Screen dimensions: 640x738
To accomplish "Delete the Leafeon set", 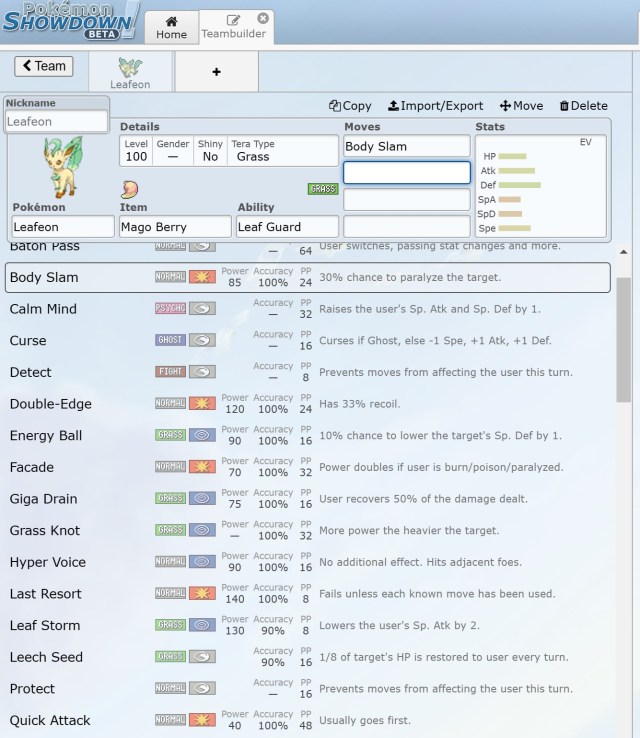I will [583, 106].
